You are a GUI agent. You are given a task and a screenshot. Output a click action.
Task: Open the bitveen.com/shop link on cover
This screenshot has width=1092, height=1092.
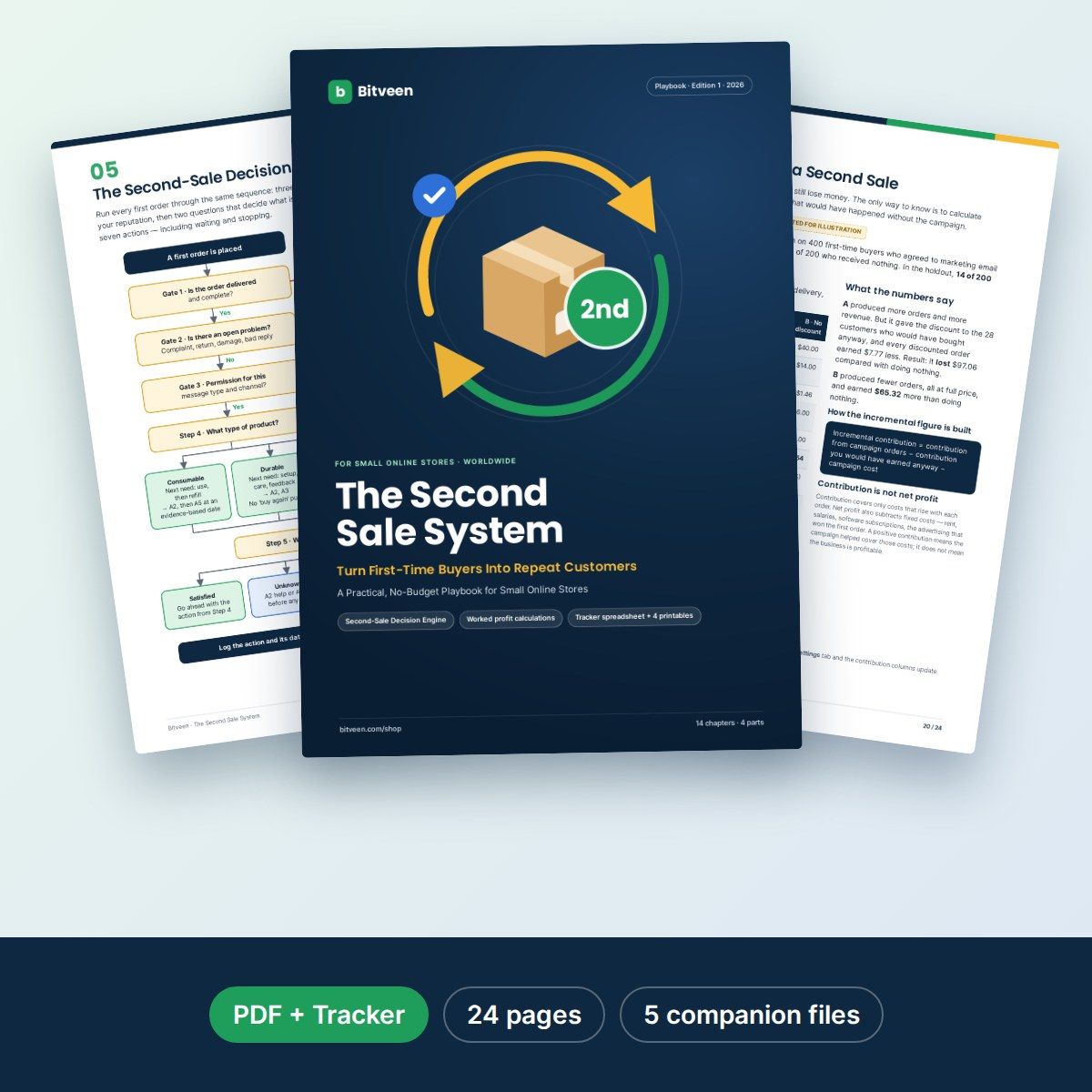[370, 729]
